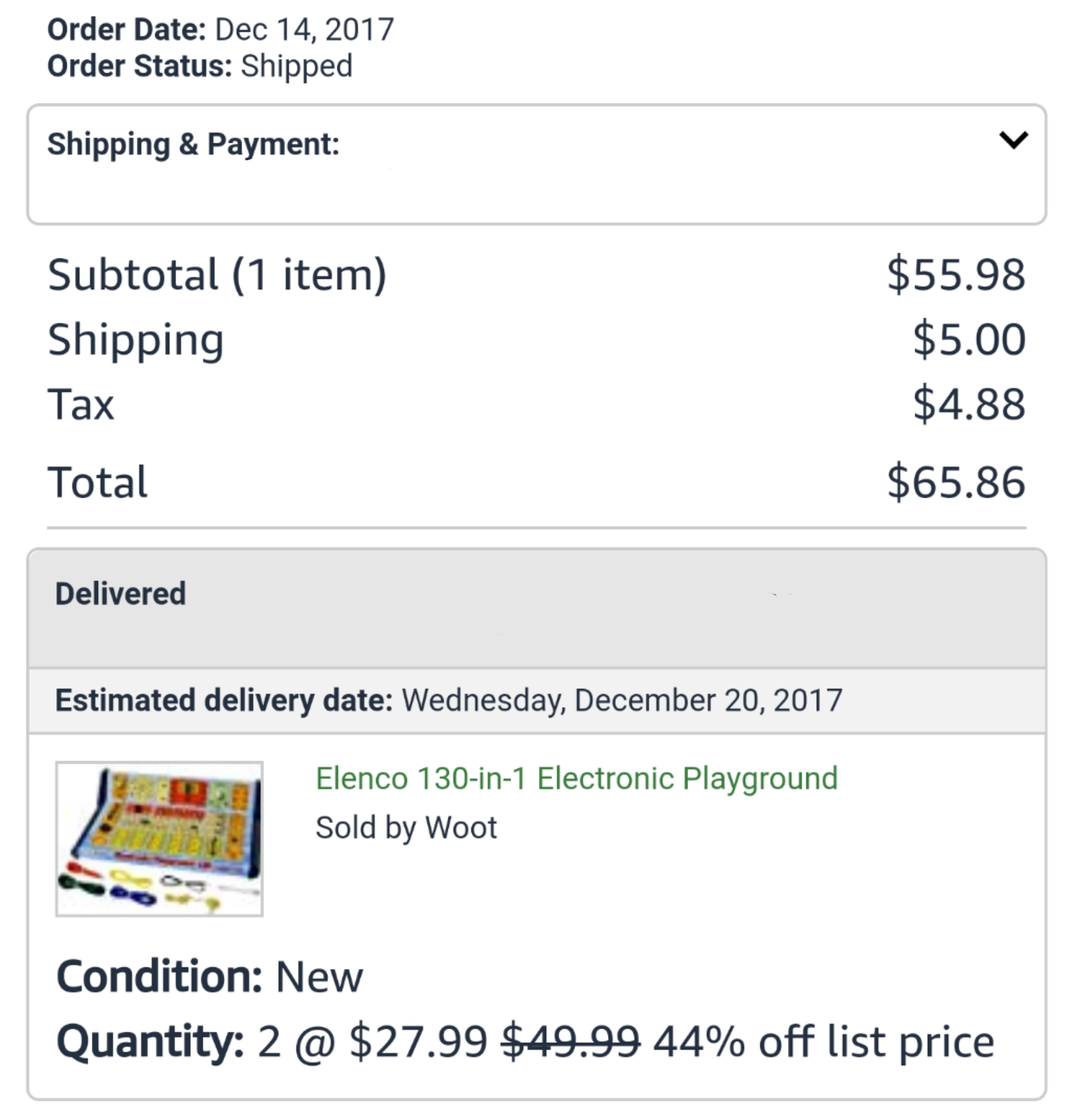Screen dimensions: 1065x1120
Task: Open the Elenco 130-in-1 Electronic Playground link
Action: (x=576, y=778)
